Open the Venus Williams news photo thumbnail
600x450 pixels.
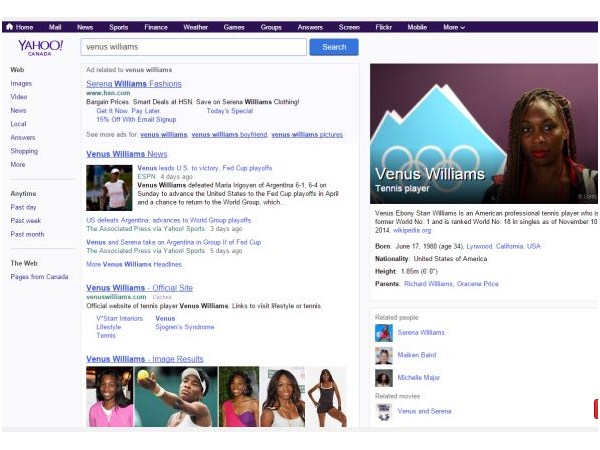point(109,188)
